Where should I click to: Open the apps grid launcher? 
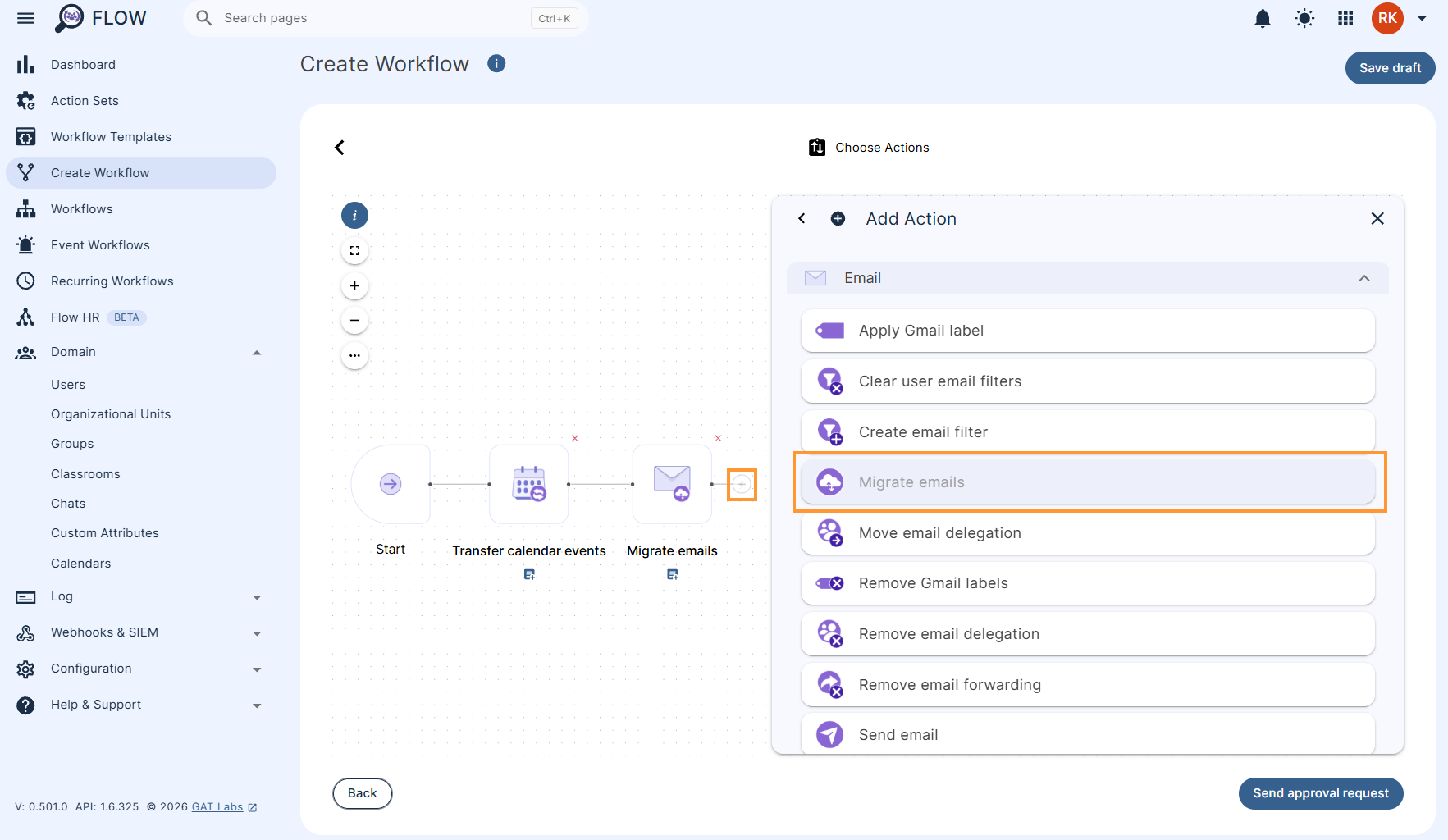click(x=1345, y=18)
